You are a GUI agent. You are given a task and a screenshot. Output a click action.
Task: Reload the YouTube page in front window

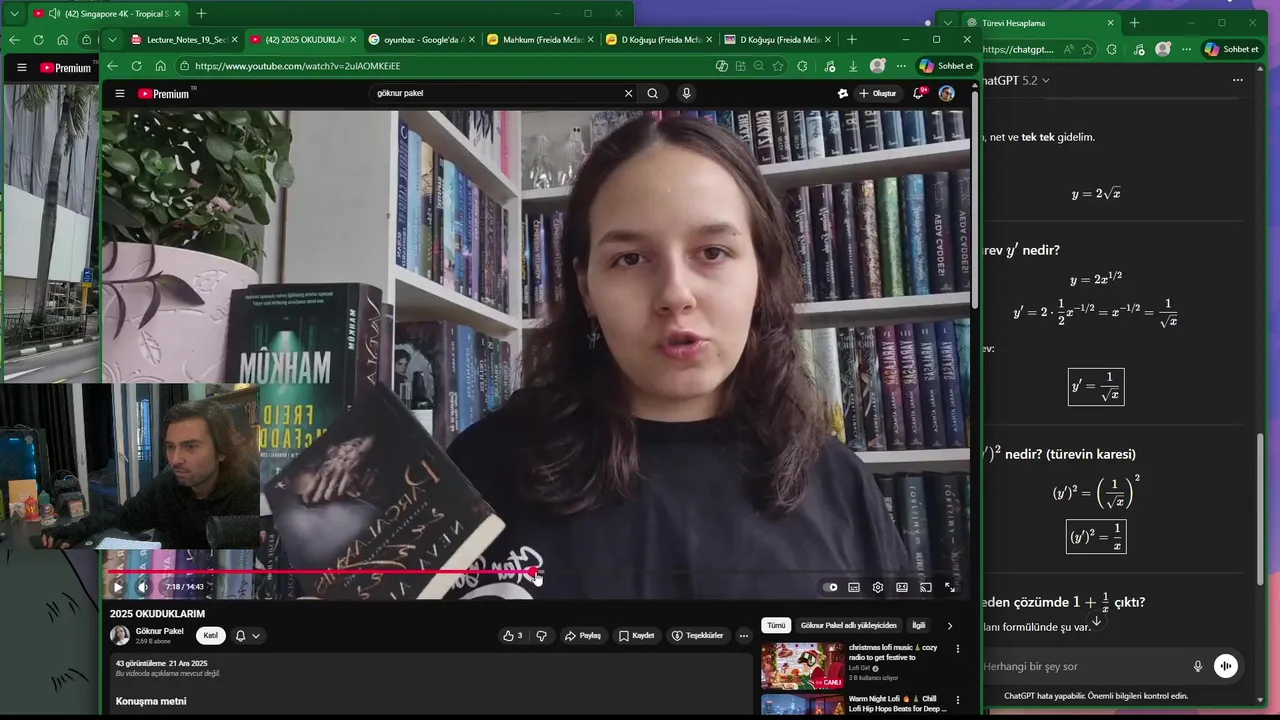[x=136, y=66]
